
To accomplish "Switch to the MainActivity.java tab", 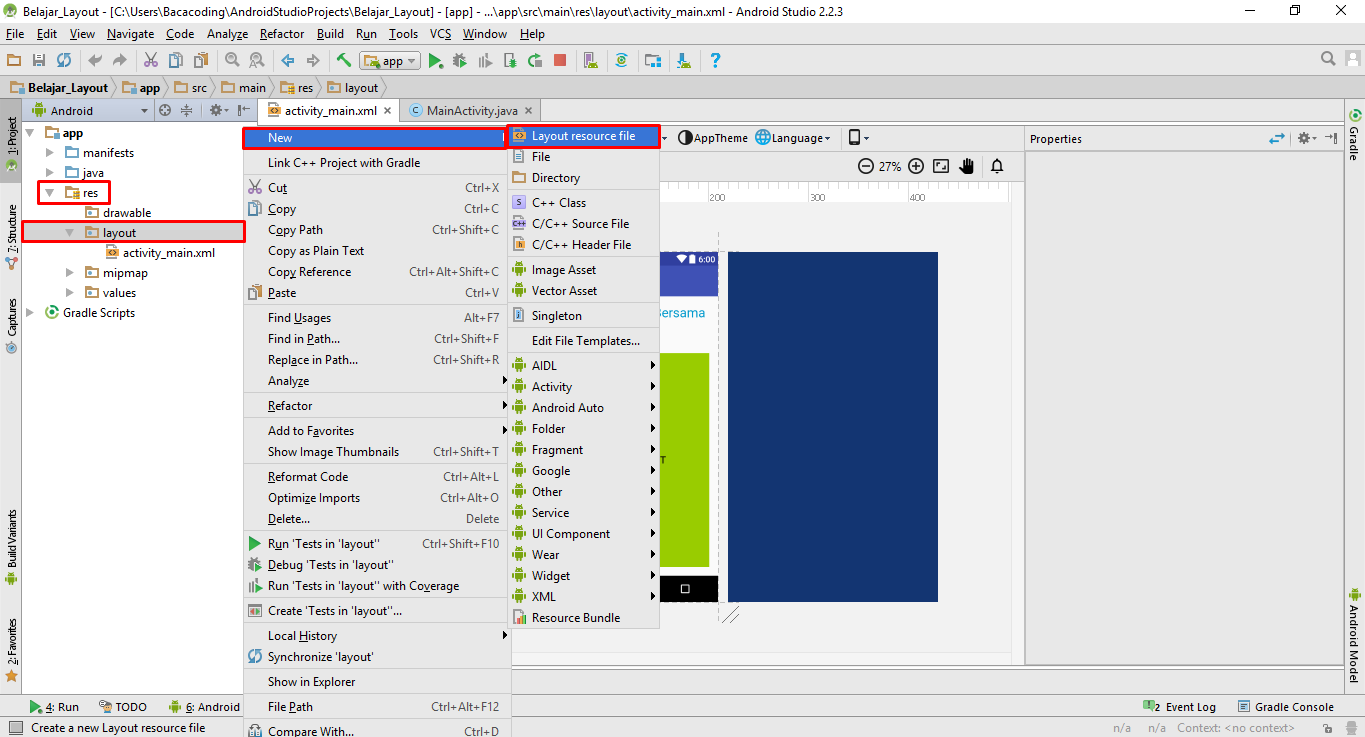I will pyautogui.click(x=472, y=110).
